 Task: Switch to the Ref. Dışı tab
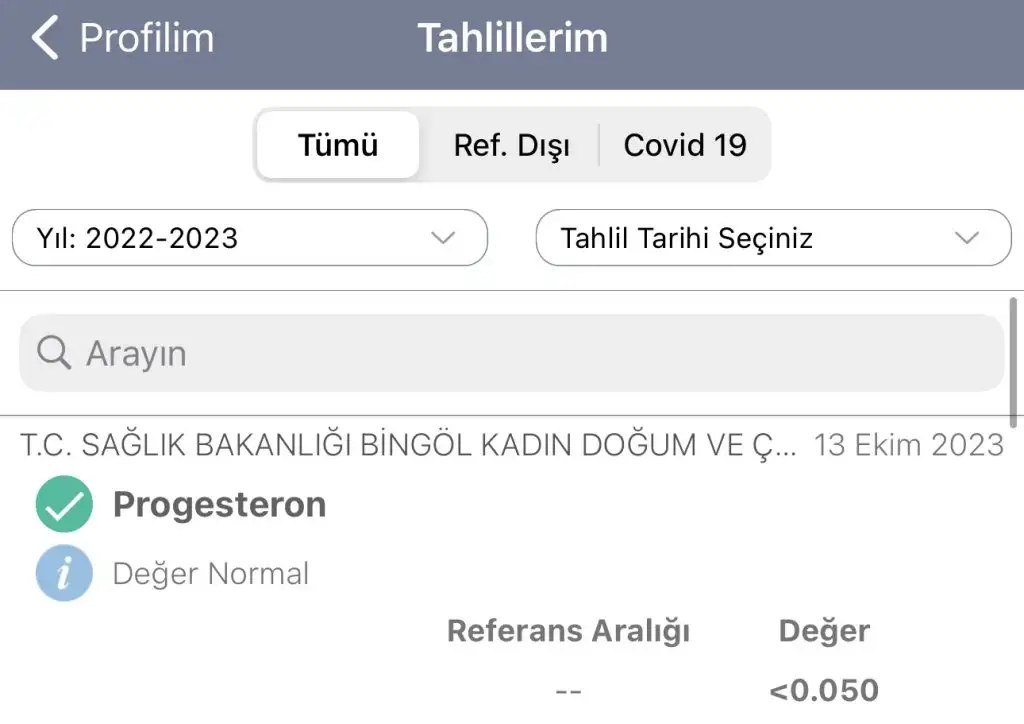click(511, 145)
